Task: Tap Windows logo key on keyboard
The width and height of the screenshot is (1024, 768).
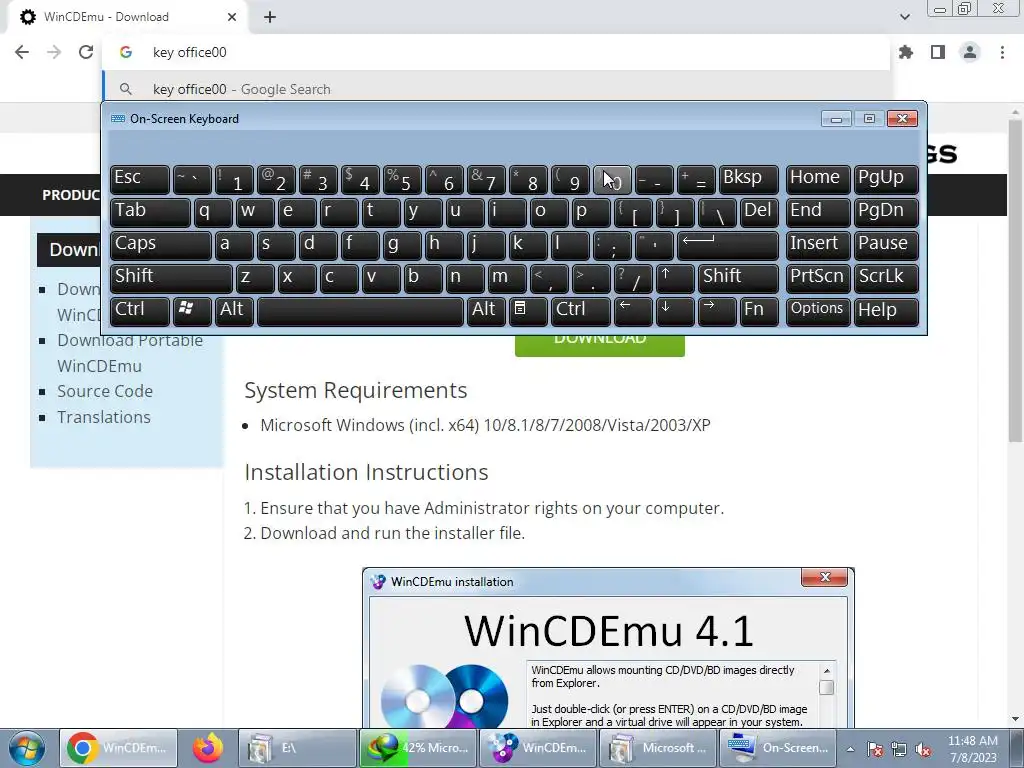Action: coord(192,310)
